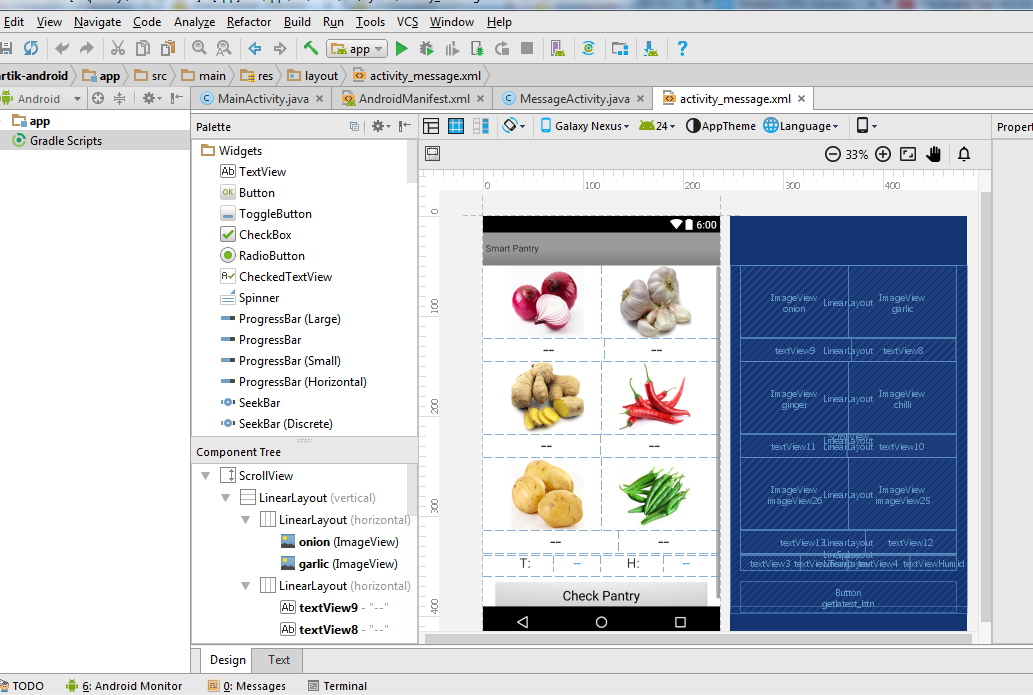Image resolution: width=1033 pixels, height=695 pixels.
Task: Open the VCS menu
Action: coord(407,22)
